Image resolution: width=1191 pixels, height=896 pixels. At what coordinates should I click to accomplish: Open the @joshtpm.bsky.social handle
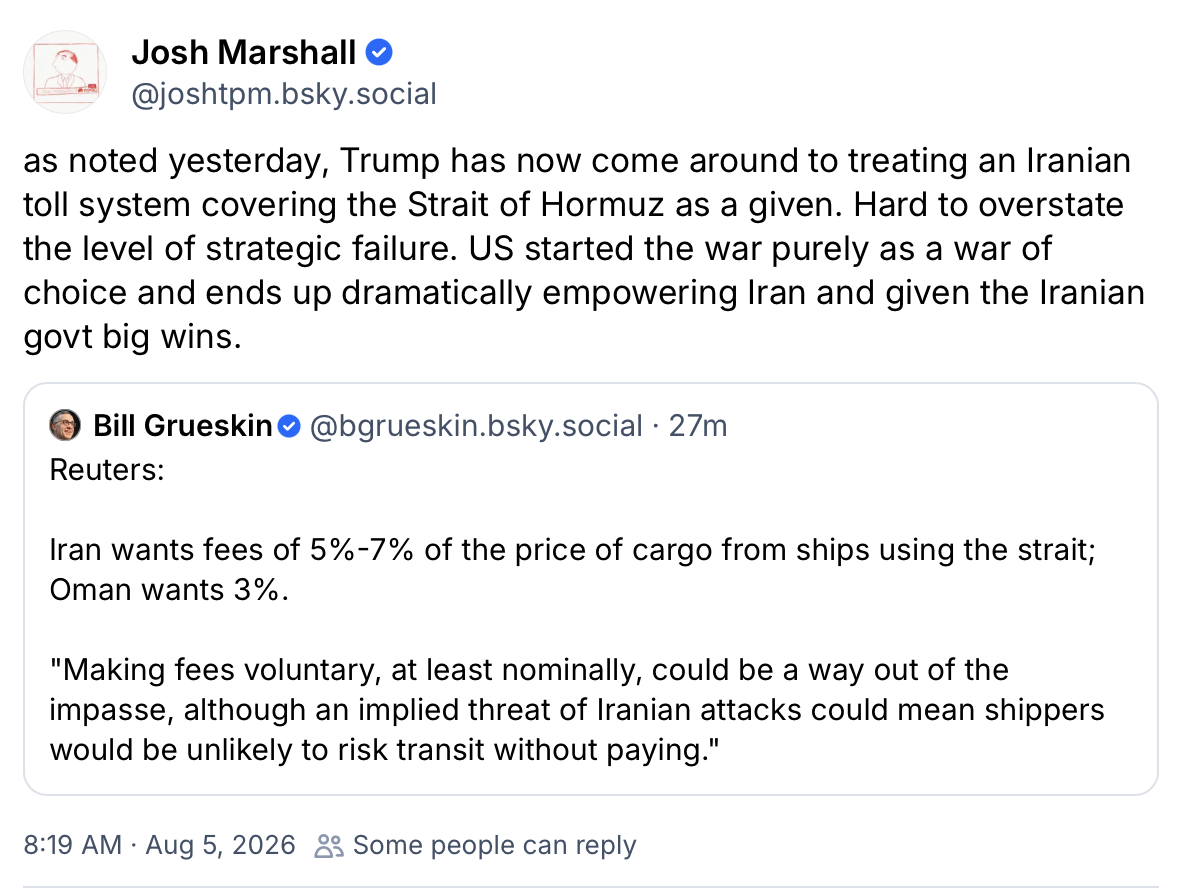(284, 94)
